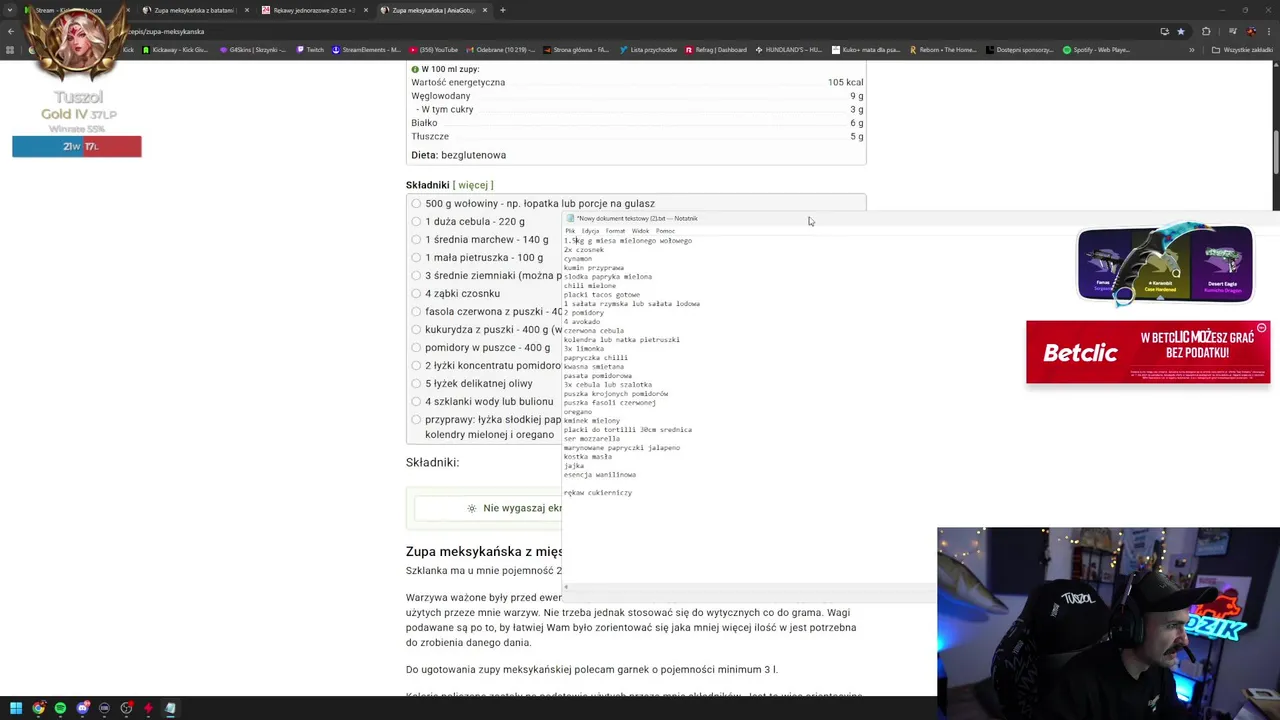Open the StreamElements bookmark
The height and width of the screenshot is (720, 1280).
(366, 49)
